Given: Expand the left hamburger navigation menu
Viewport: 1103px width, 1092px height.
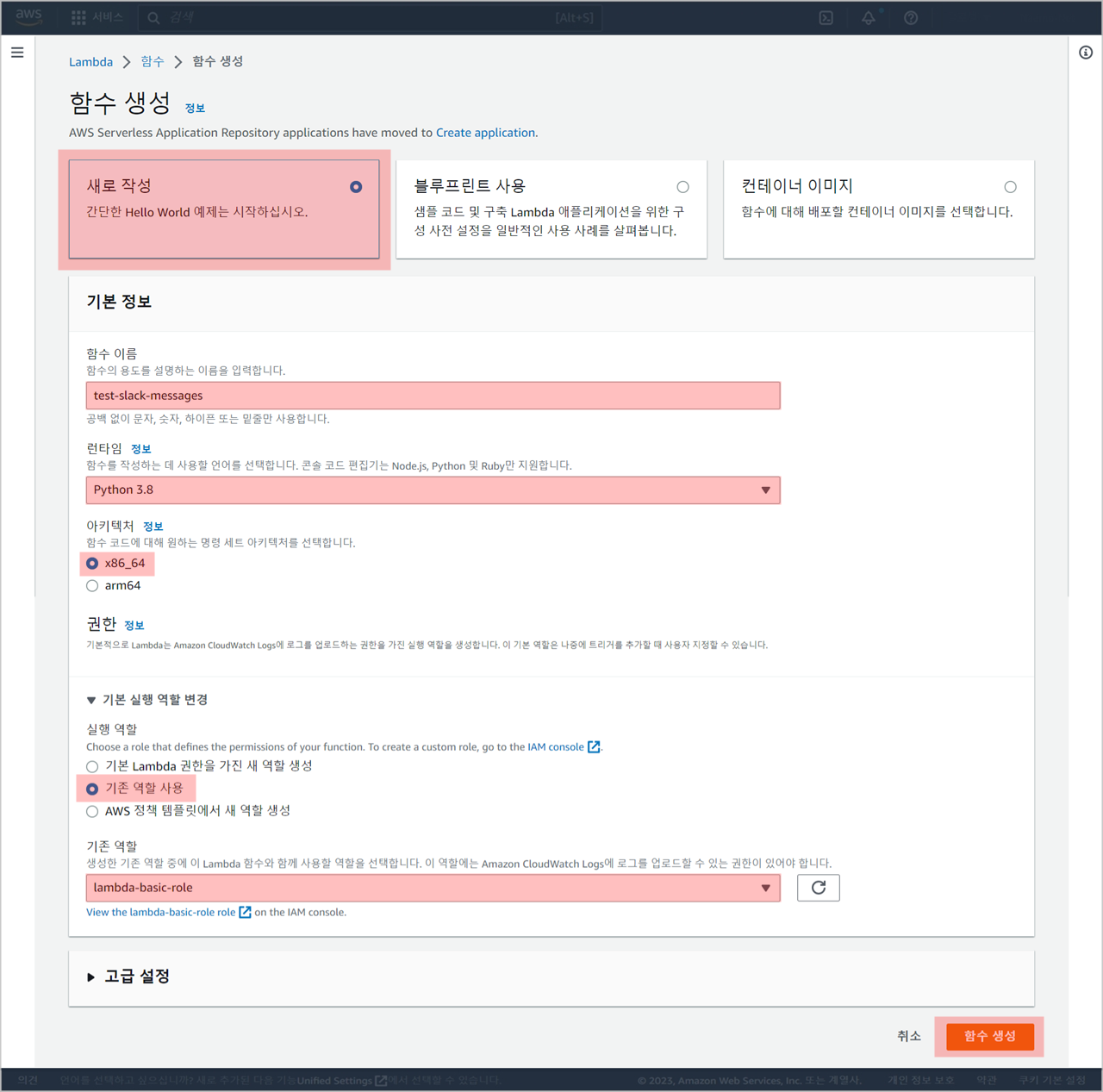Looking at the screenshot, I should tap(17, 53).
